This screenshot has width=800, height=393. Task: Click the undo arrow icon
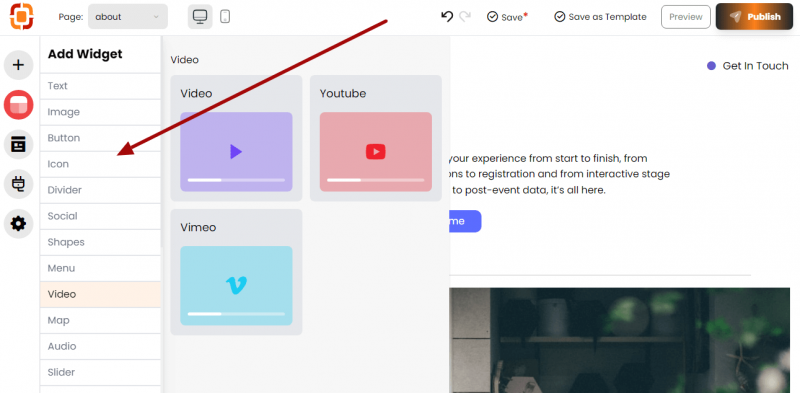(x=447, y=16)
